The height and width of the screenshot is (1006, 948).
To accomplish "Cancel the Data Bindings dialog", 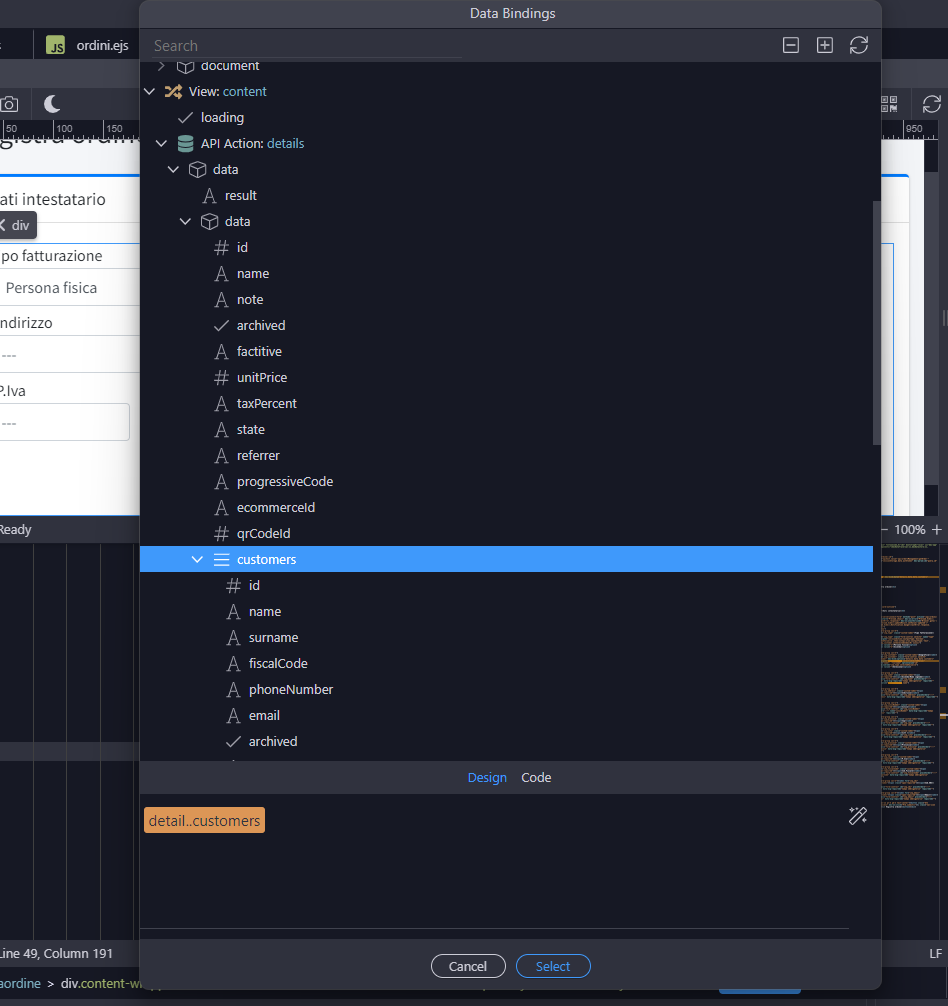I will tap(468, 966).
